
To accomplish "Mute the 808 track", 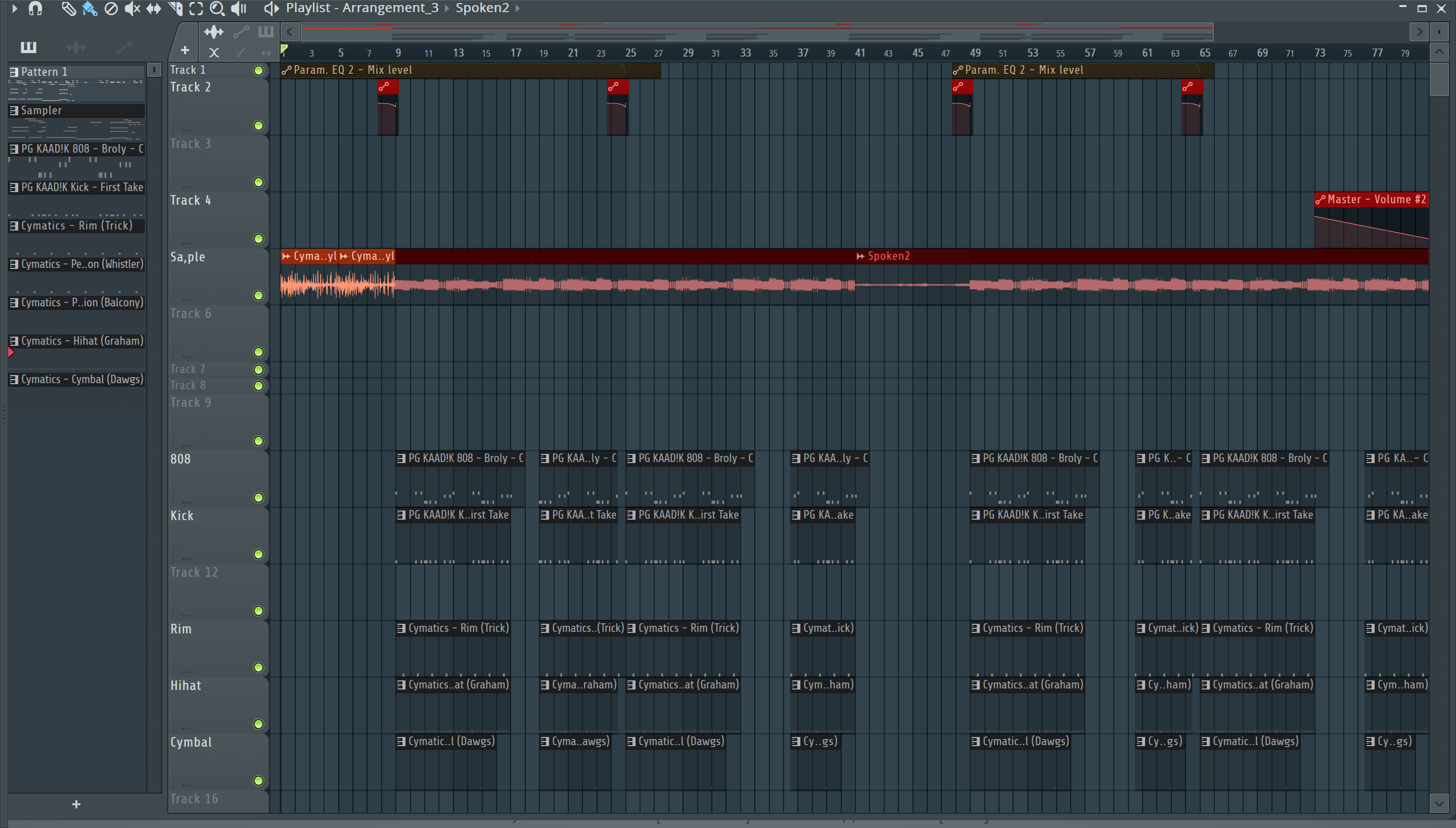I will pyautogui.click(x=259, y=497).
